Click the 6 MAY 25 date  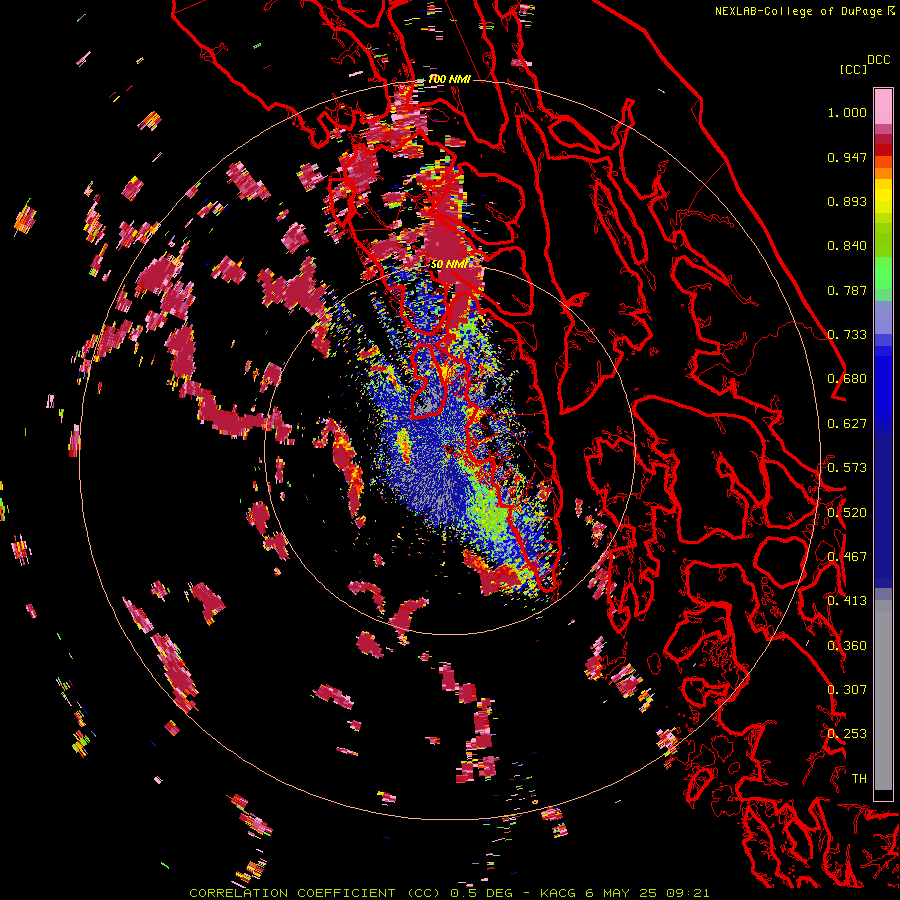click(622, 893)
